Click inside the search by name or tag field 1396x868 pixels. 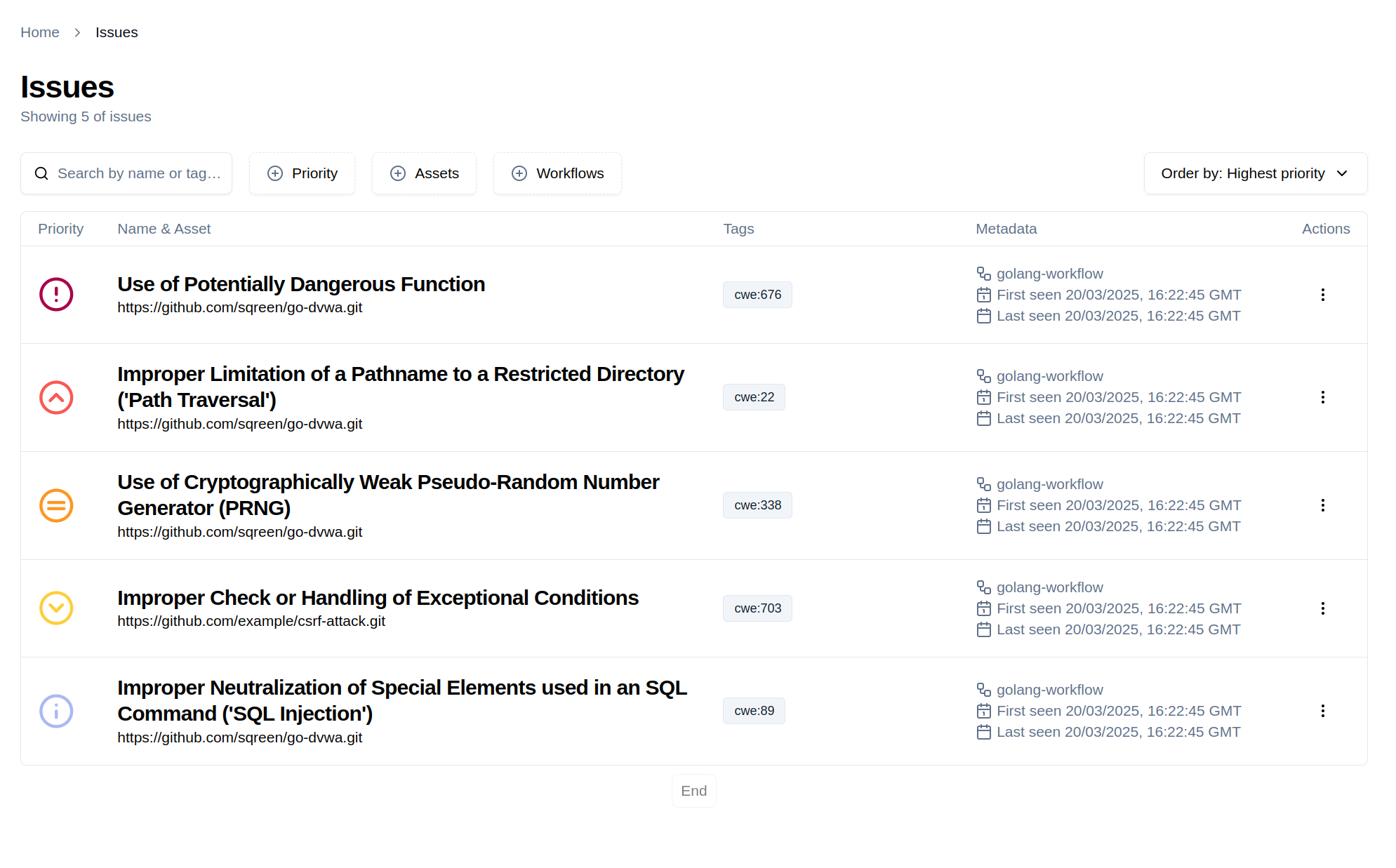tap(138, 173)
